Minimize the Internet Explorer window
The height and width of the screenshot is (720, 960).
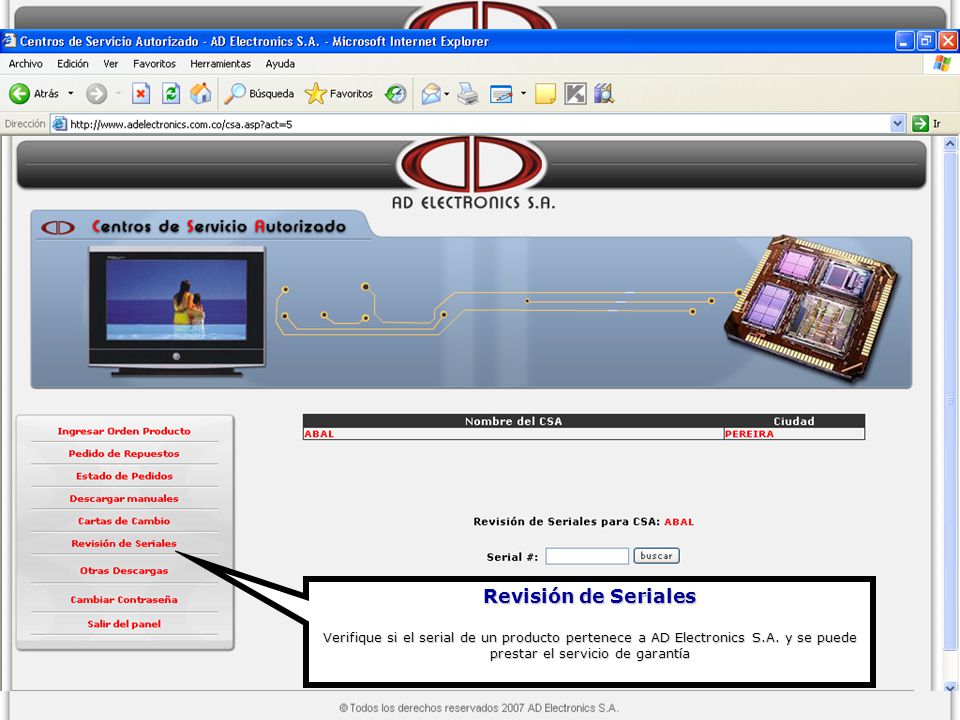click(x=904, y=41)
